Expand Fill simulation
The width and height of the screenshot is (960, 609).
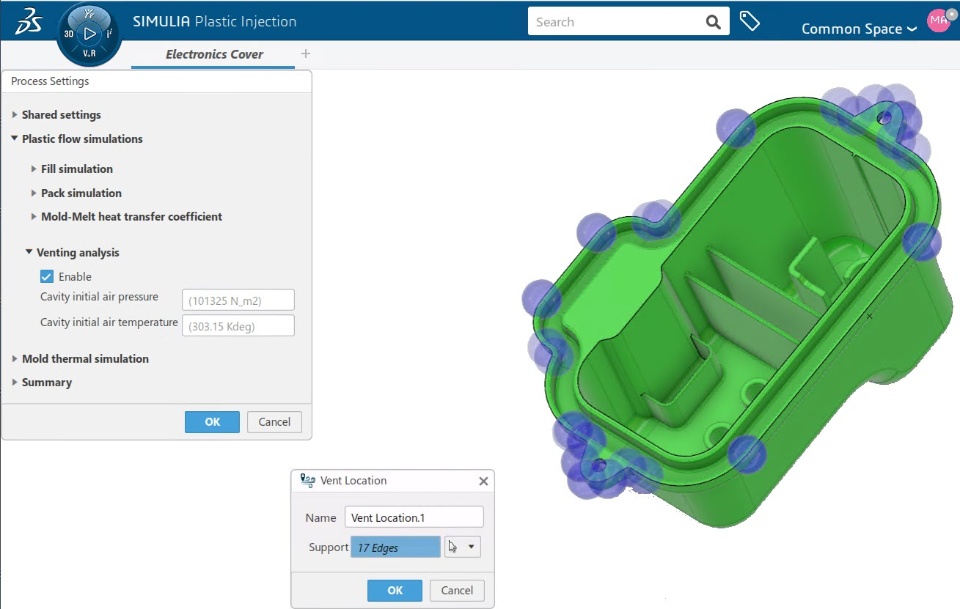pyautogui.click(x=34, y=168)
